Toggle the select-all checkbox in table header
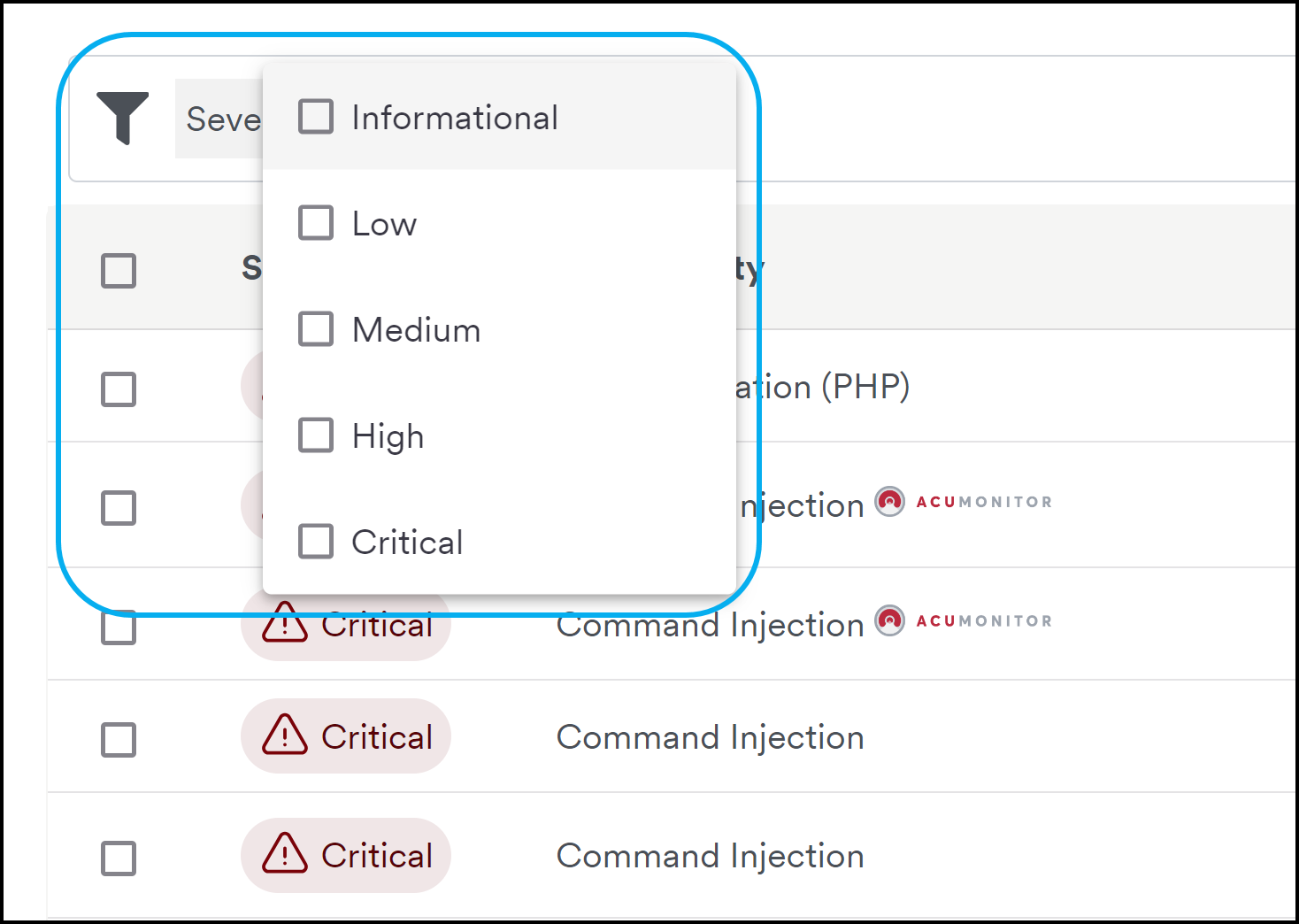Image resolution: width=1299 pixels, height=924 pixels. tap(119, 271)
